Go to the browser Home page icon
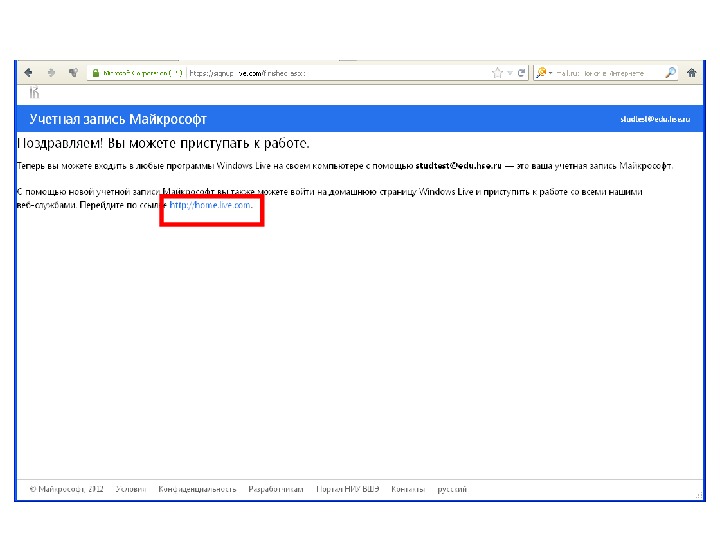This screenshot has height=540, width=720. point(692,73)
